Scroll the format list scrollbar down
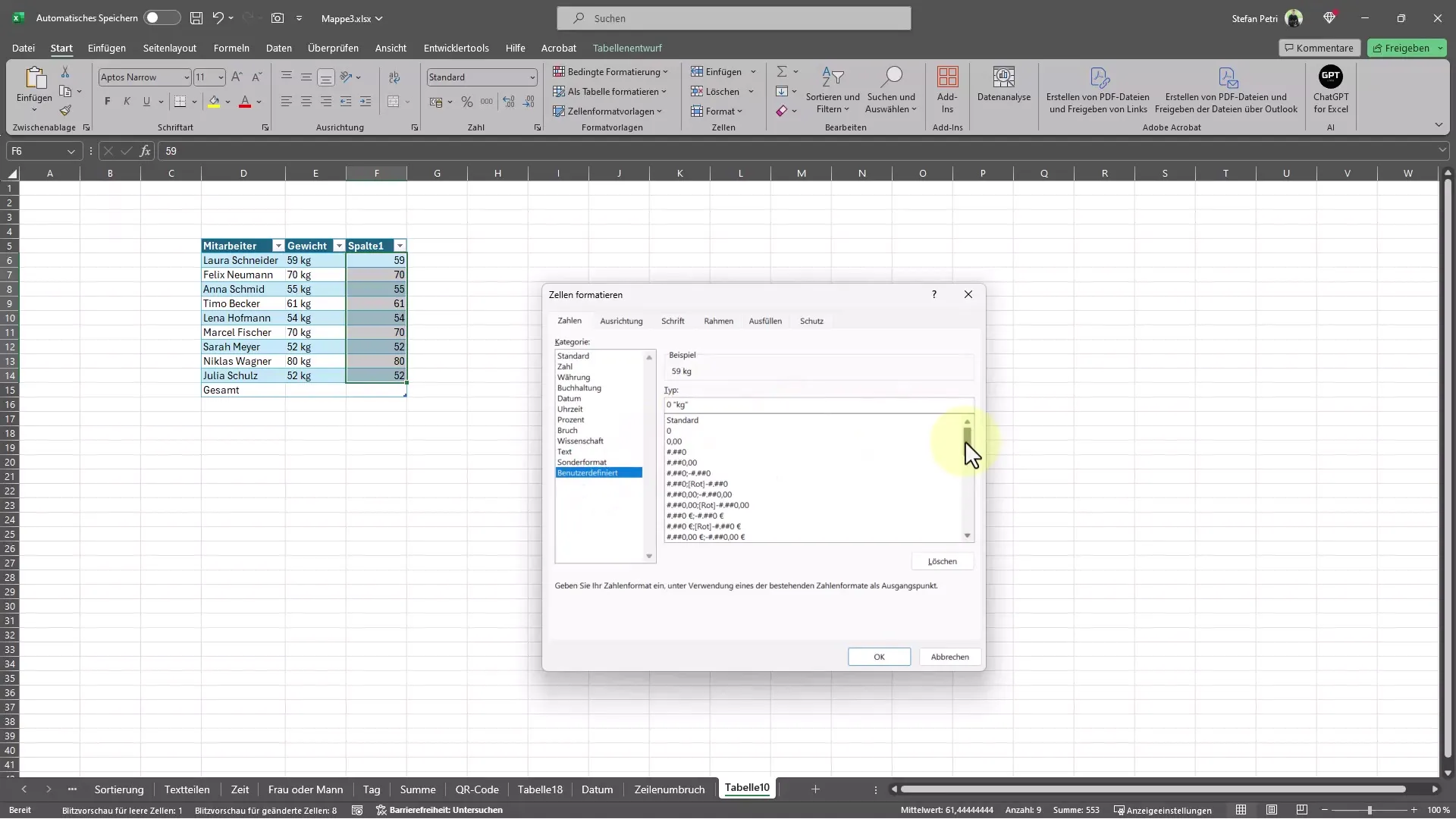 point(966,536)
